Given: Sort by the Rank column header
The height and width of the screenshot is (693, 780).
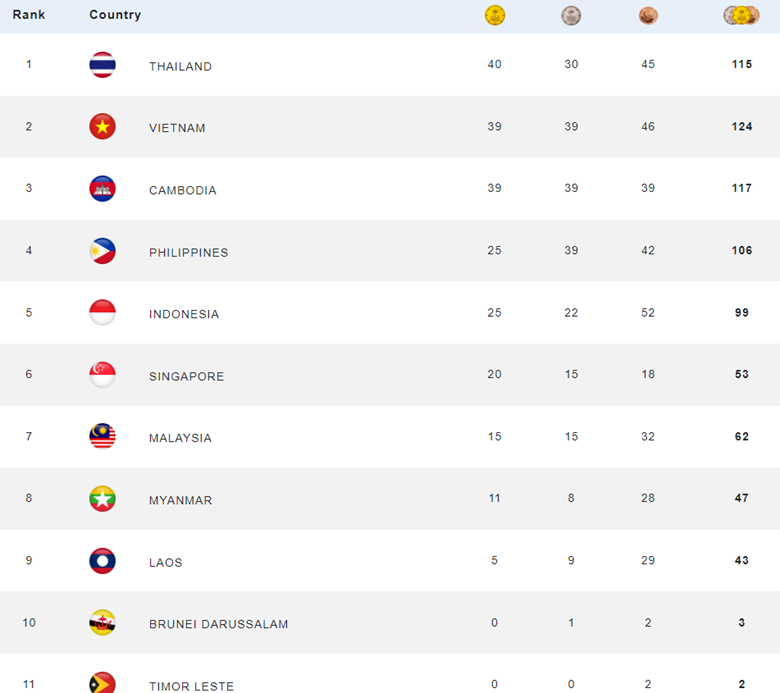Looking at the screenshot, I should pyautogui.click(x=29, y=15).
